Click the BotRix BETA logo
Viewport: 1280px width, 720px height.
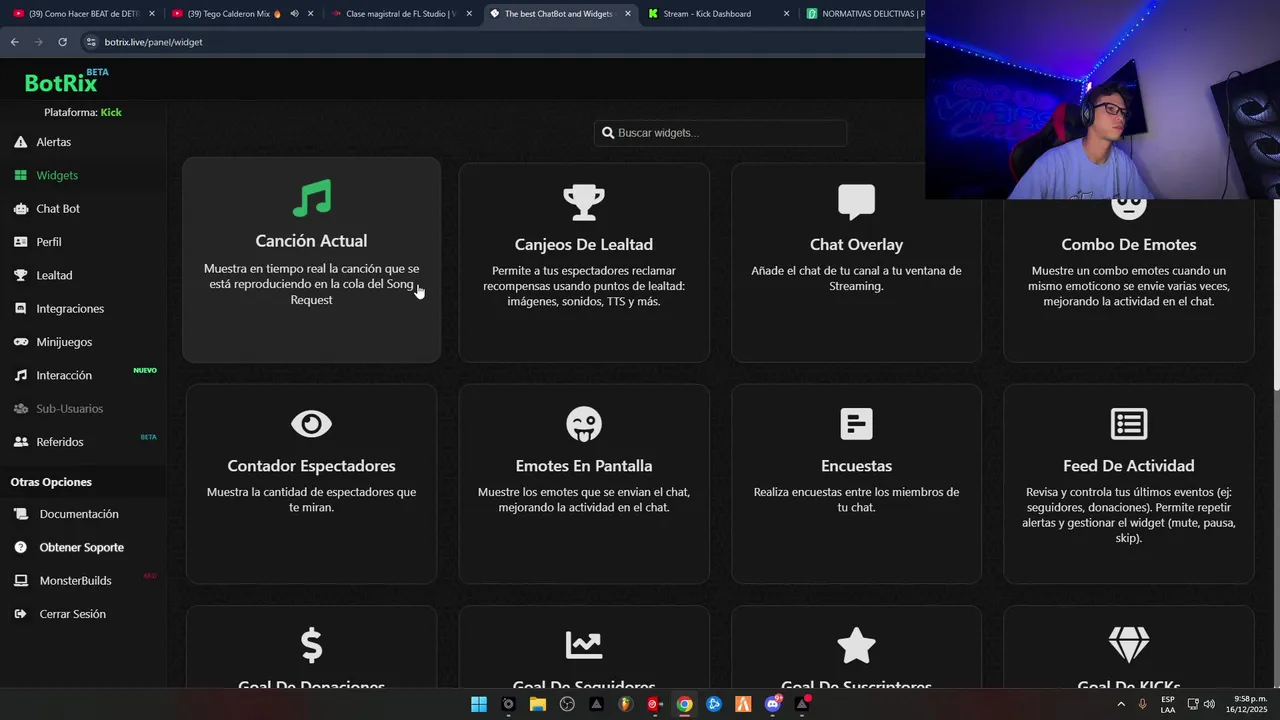(66, 81)
